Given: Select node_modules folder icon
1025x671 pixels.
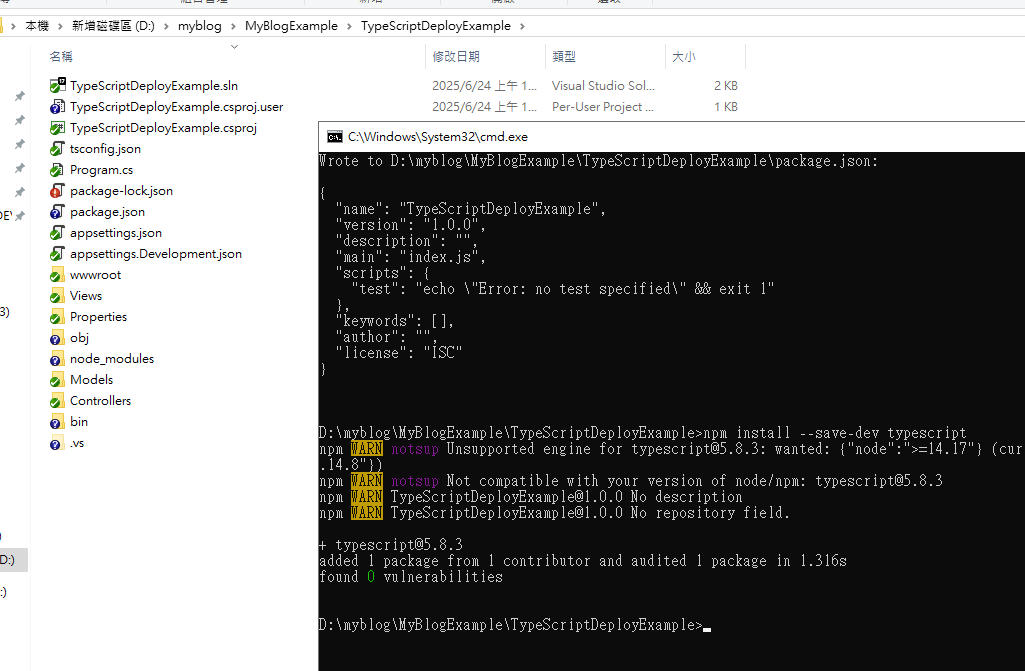Looking at the screenshot, I should 58,358.
